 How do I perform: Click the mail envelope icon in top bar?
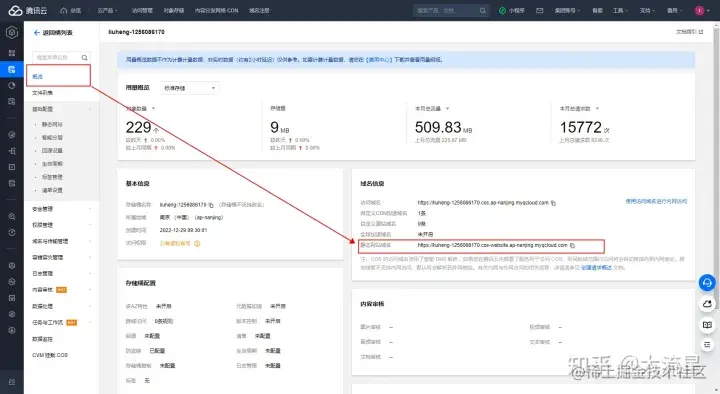point(540,11)
